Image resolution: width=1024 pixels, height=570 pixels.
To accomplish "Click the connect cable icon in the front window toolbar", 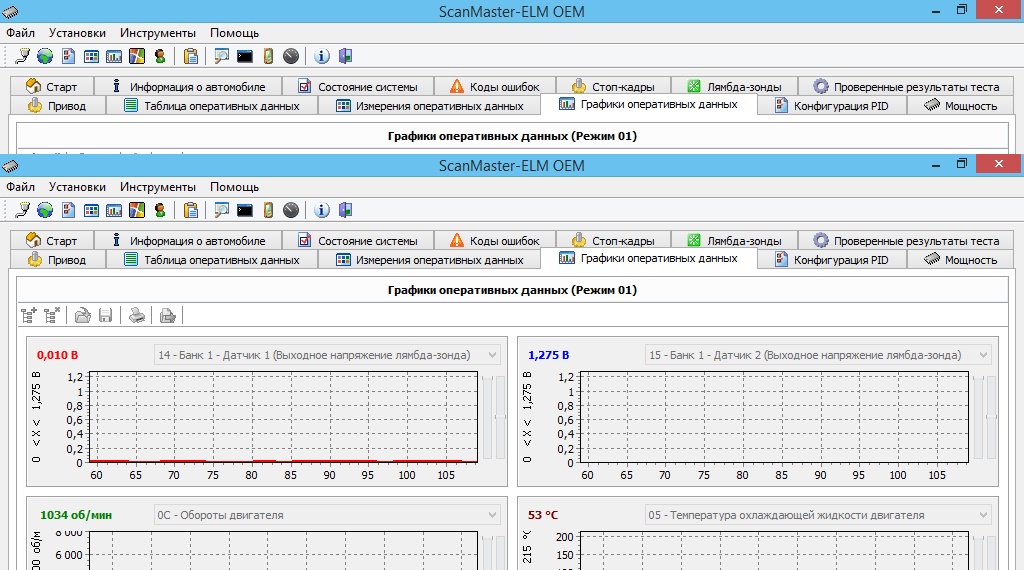I will tap(22, 210).
